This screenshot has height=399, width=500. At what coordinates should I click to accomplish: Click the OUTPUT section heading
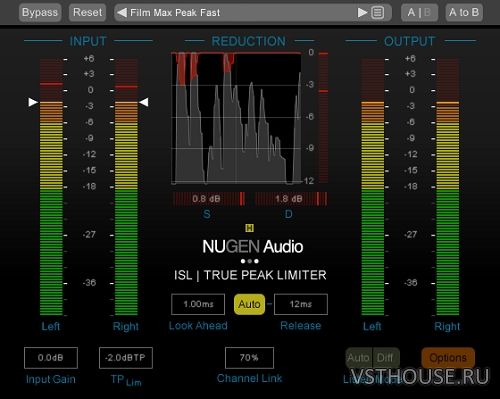click(409, 41)
